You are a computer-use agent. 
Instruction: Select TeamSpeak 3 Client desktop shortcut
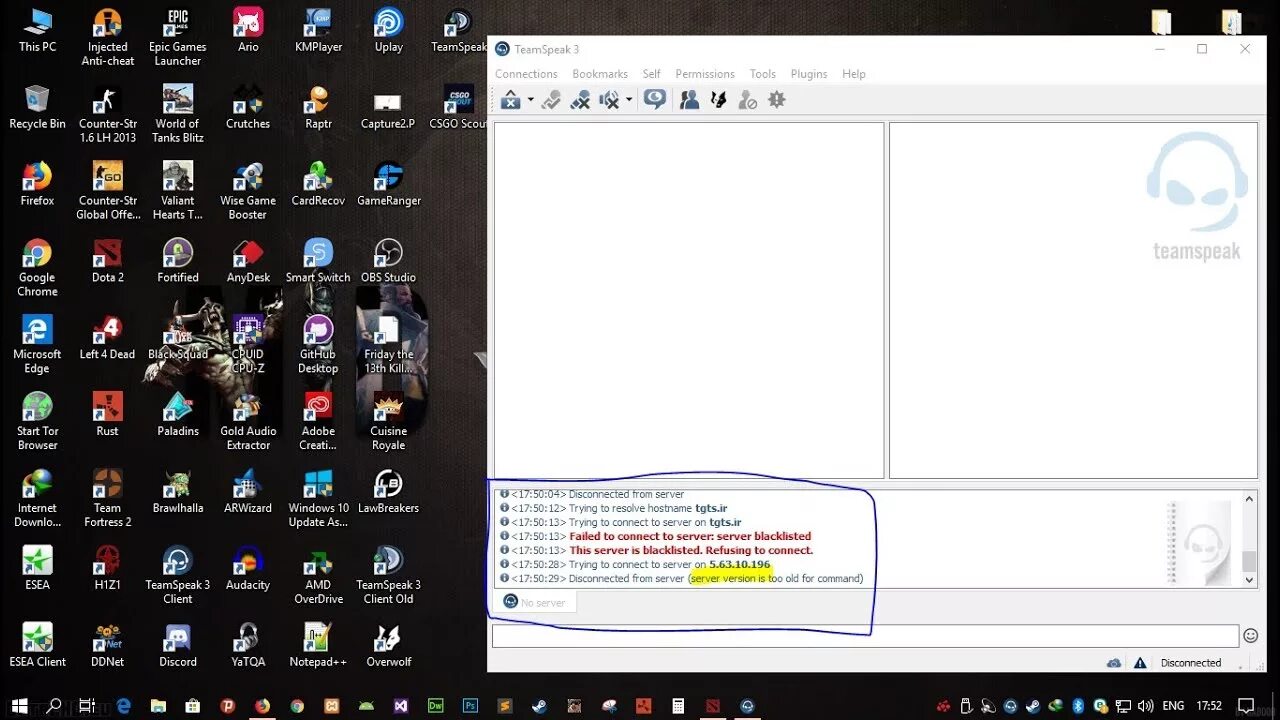point(178,575)
